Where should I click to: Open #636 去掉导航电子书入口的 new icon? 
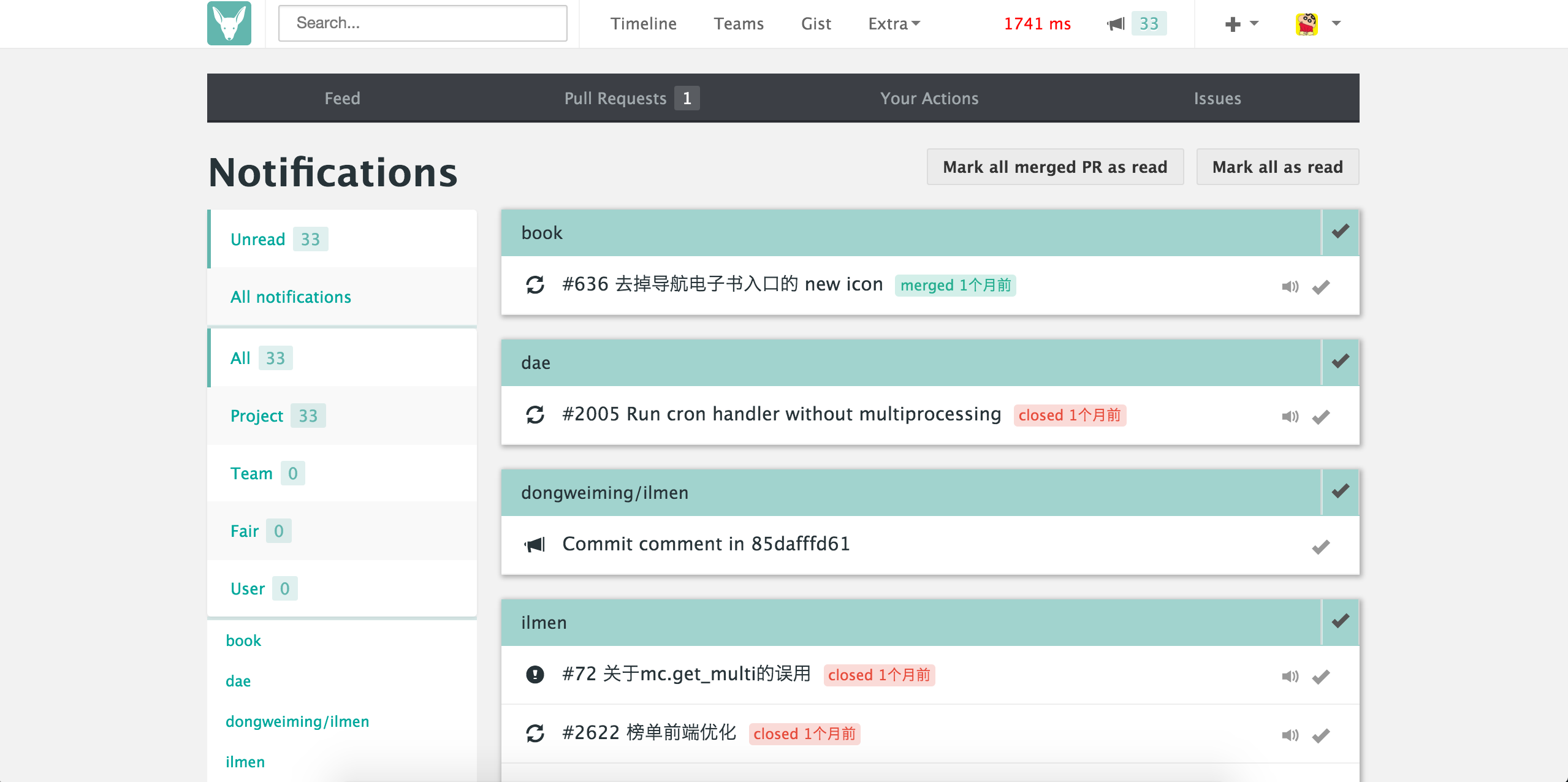point(723,284)
